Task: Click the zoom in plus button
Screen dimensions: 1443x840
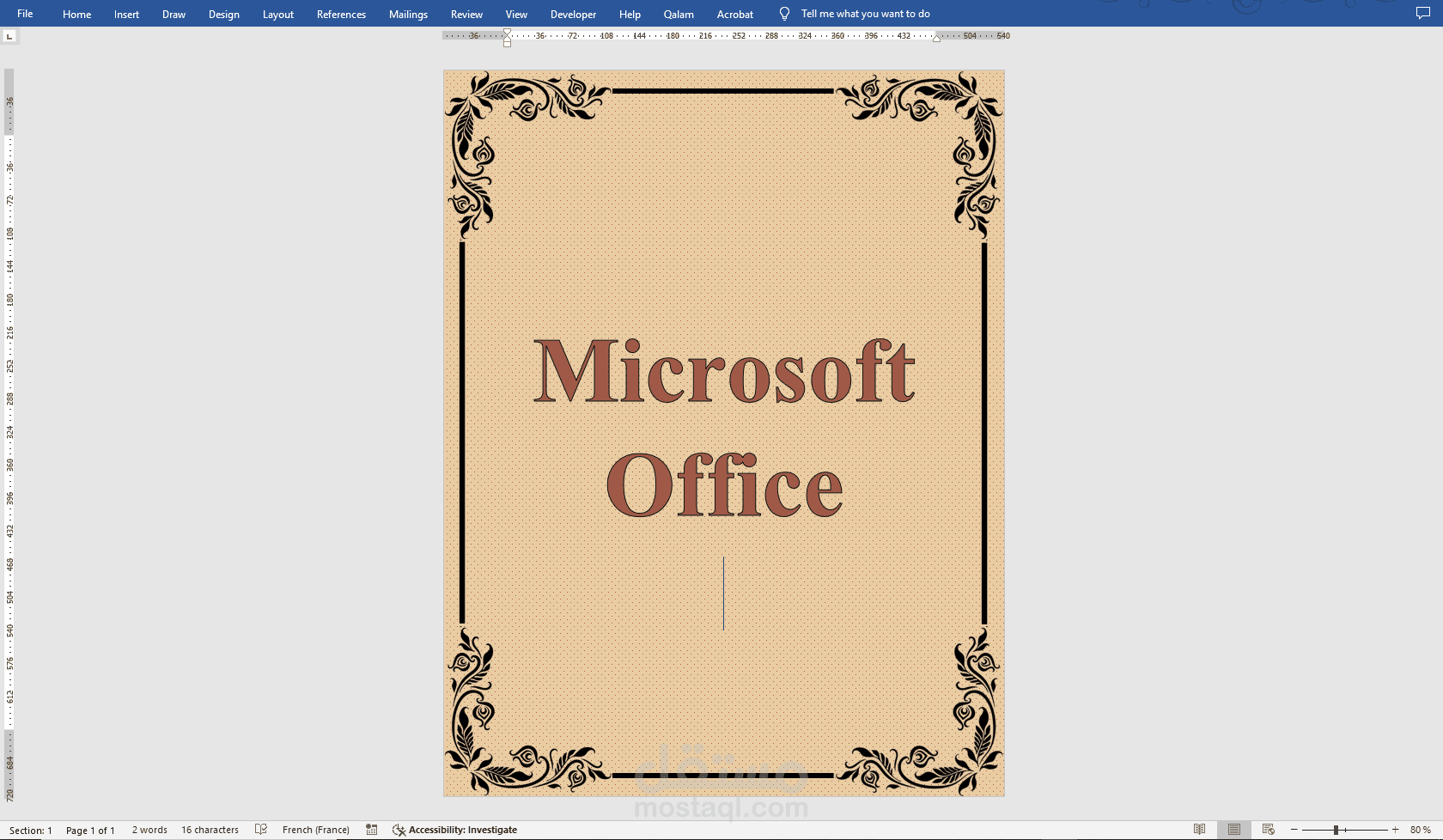Action: (1395, 830)
